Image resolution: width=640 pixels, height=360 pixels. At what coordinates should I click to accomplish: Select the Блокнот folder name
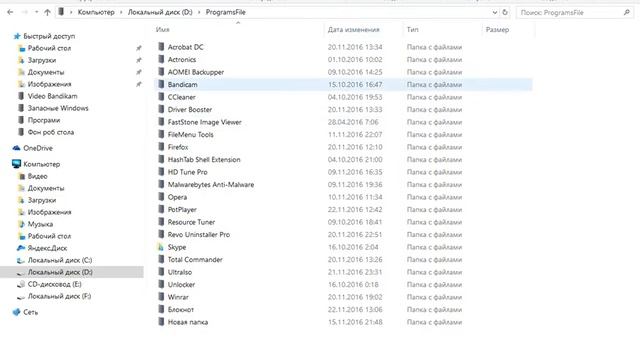tap(180, 309)
